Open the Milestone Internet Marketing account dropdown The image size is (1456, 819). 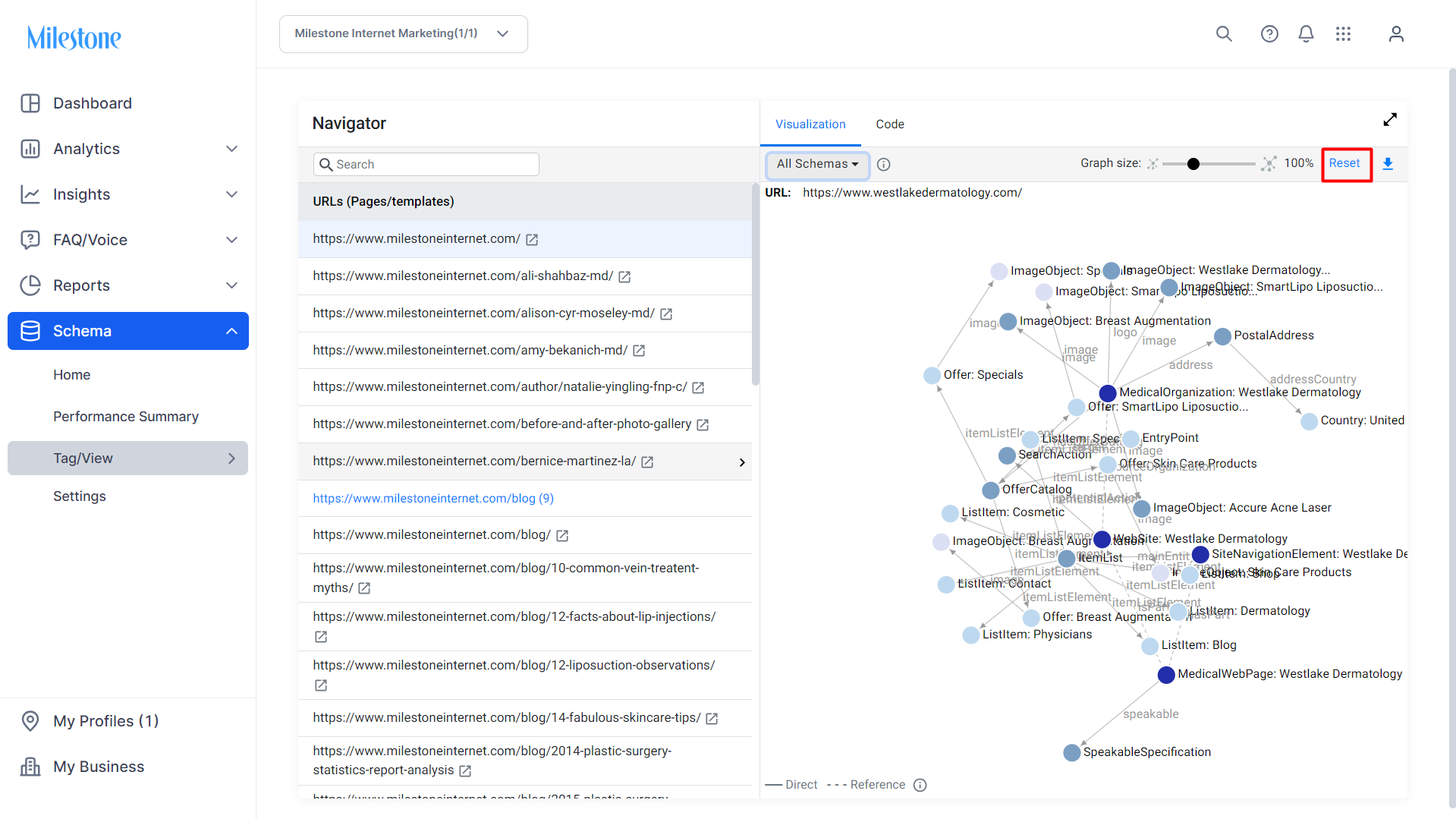[x=403, y=34]
